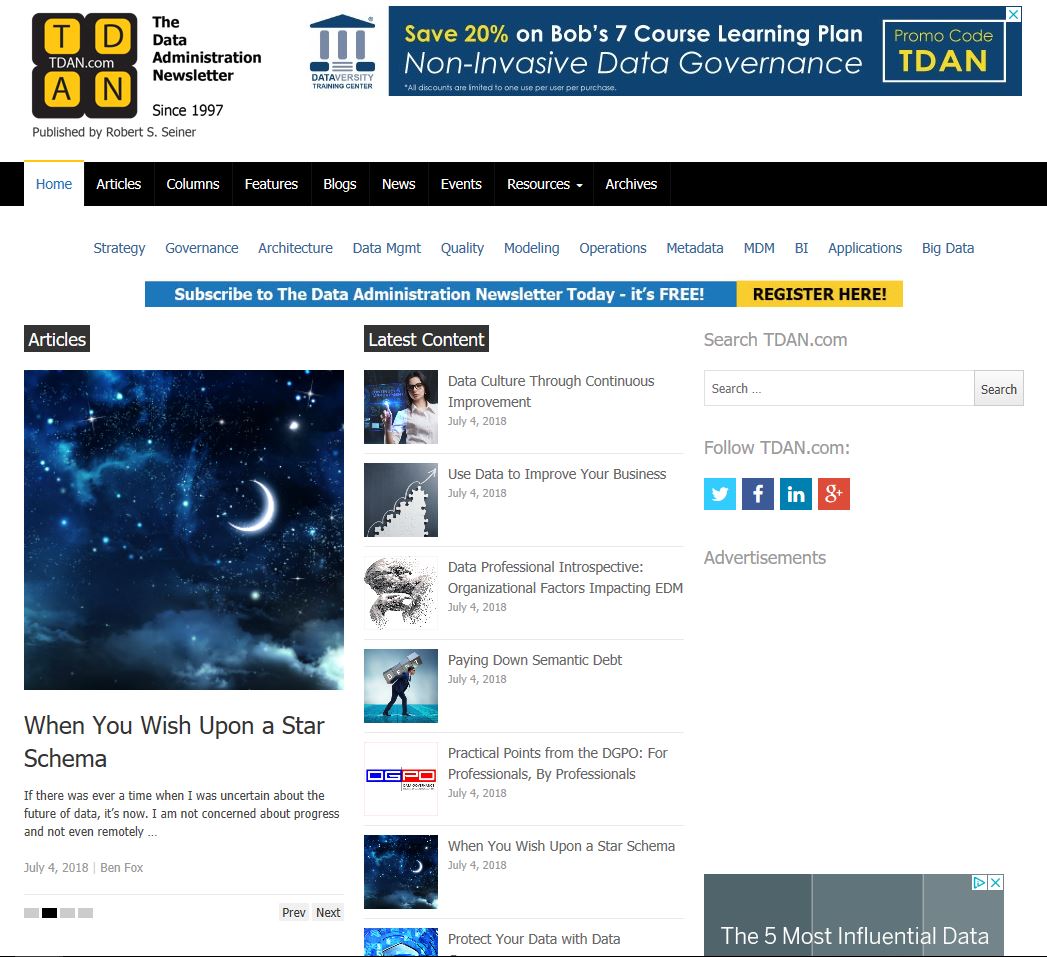This screenshot has width=1047, height=957.
Task: Expand the Resources dropdown menu
Action: (544, 184)
